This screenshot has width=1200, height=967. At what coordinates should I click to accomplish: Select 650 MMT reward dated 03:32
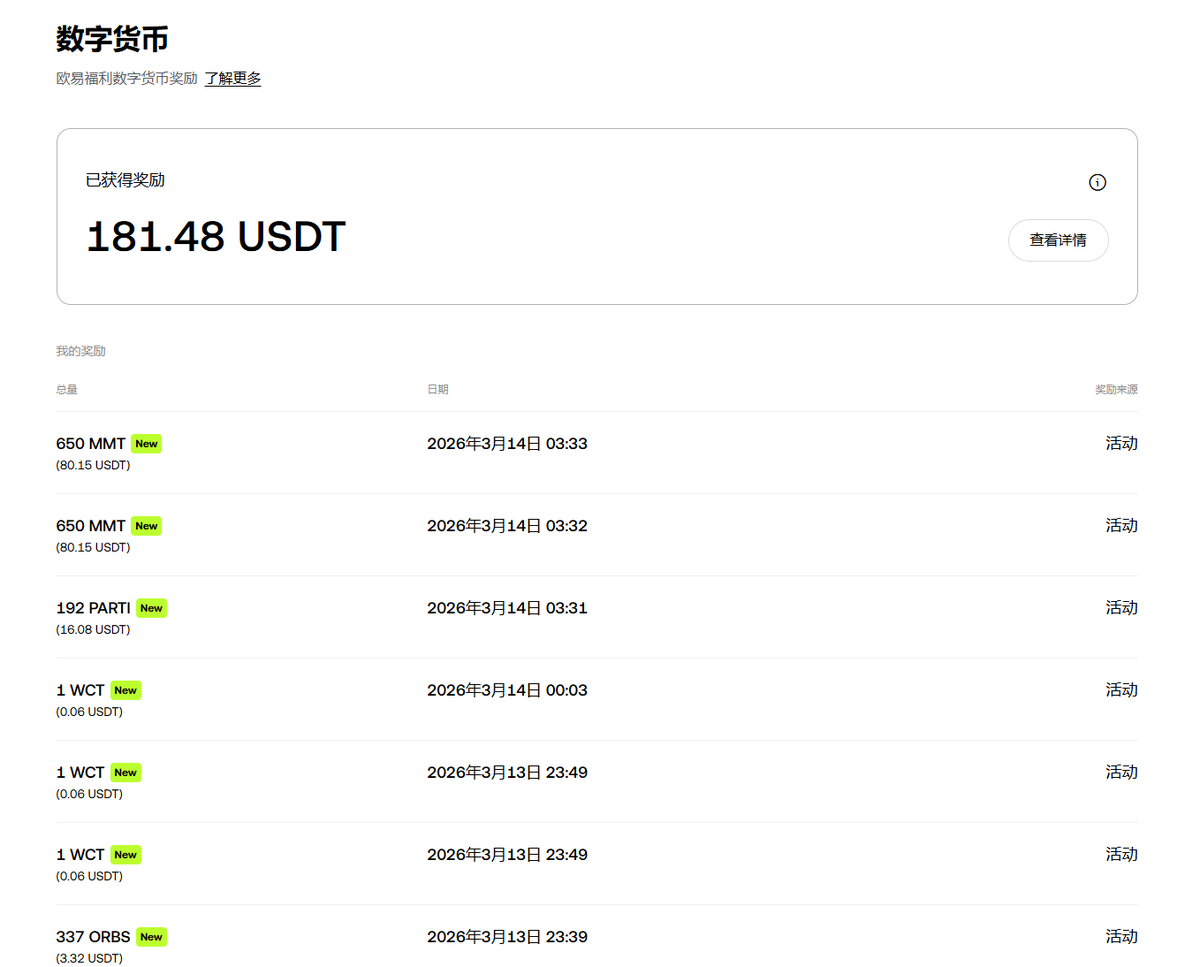91,525
